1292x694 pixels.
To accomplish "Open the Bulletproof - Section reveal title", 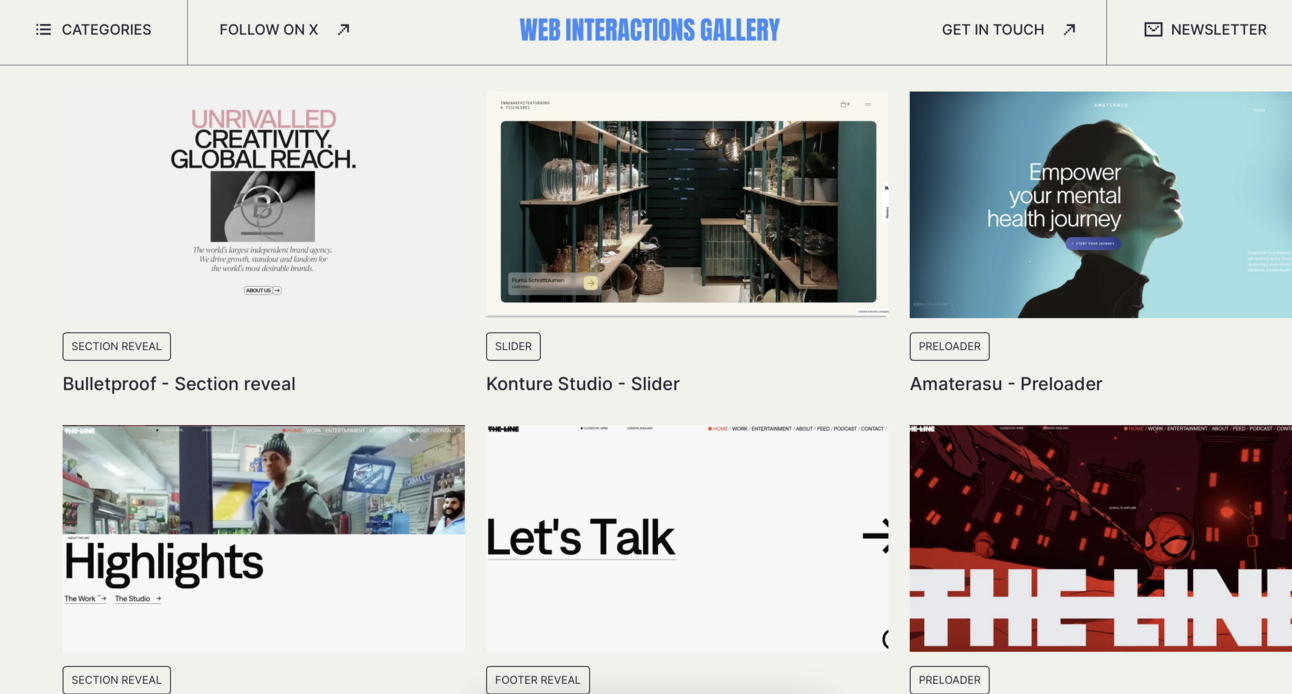I will 179,384.
